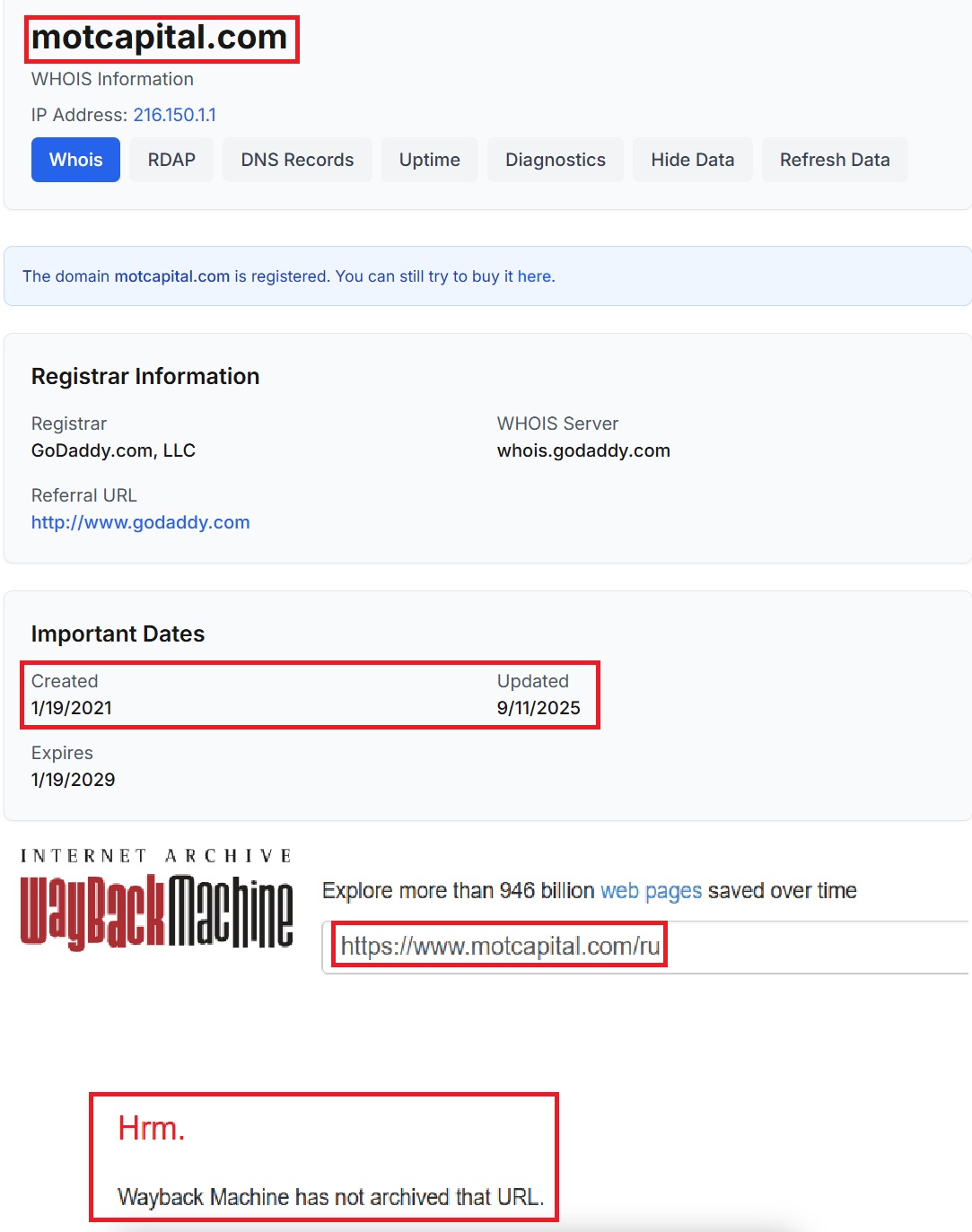
Task: Click the Expires date 1/19/2029
Action: (x=73, y=780)
